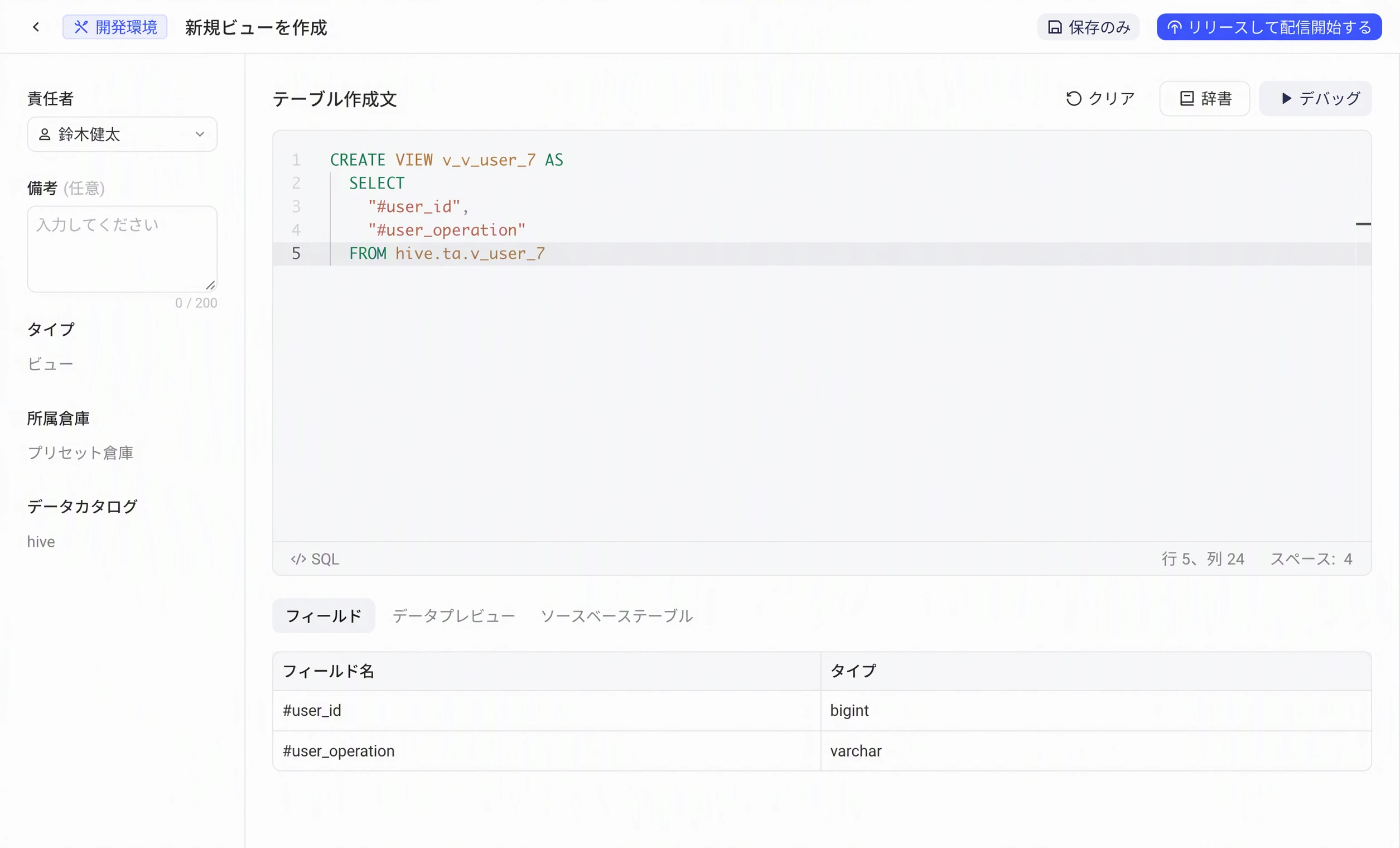The height and width of the screenshot is (848, 1400).
Task: Click the 保存のみ save button
Action: 1088,27
